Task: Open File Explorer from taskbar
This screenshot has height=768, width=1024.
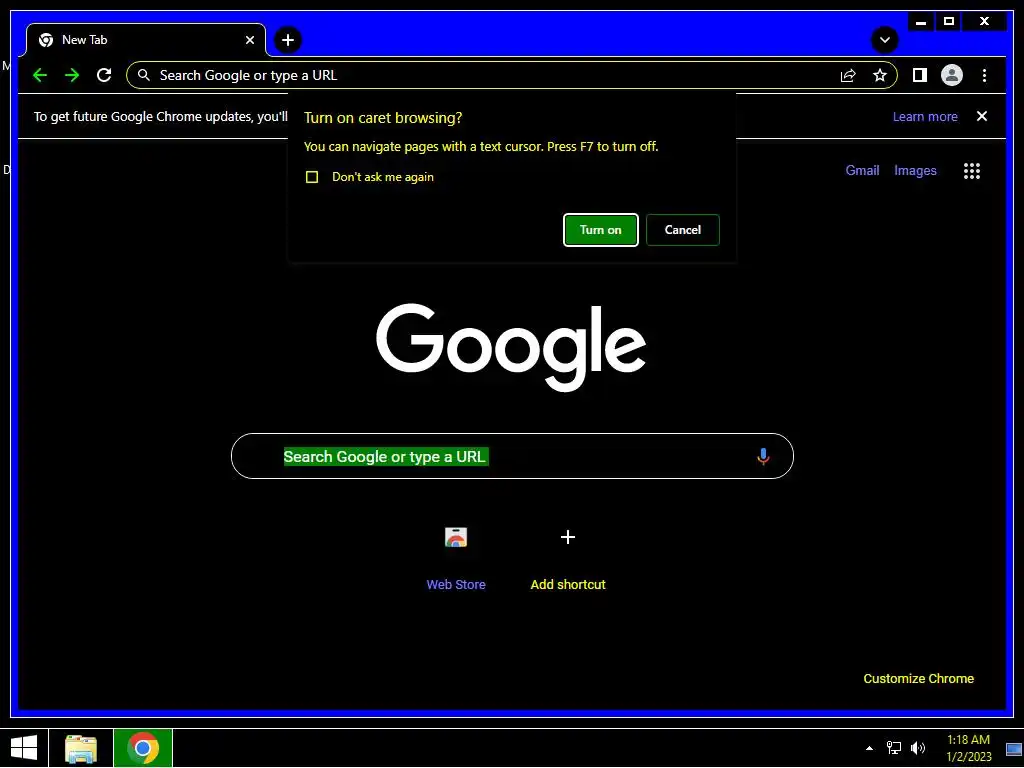Action: coord(81,748)
